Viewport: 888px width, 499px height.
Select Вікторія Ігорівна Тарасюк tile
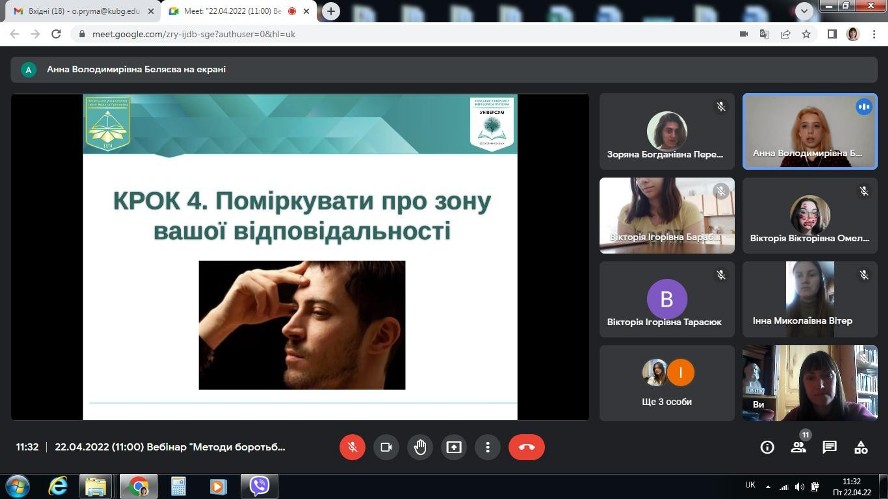pos(667,299)
